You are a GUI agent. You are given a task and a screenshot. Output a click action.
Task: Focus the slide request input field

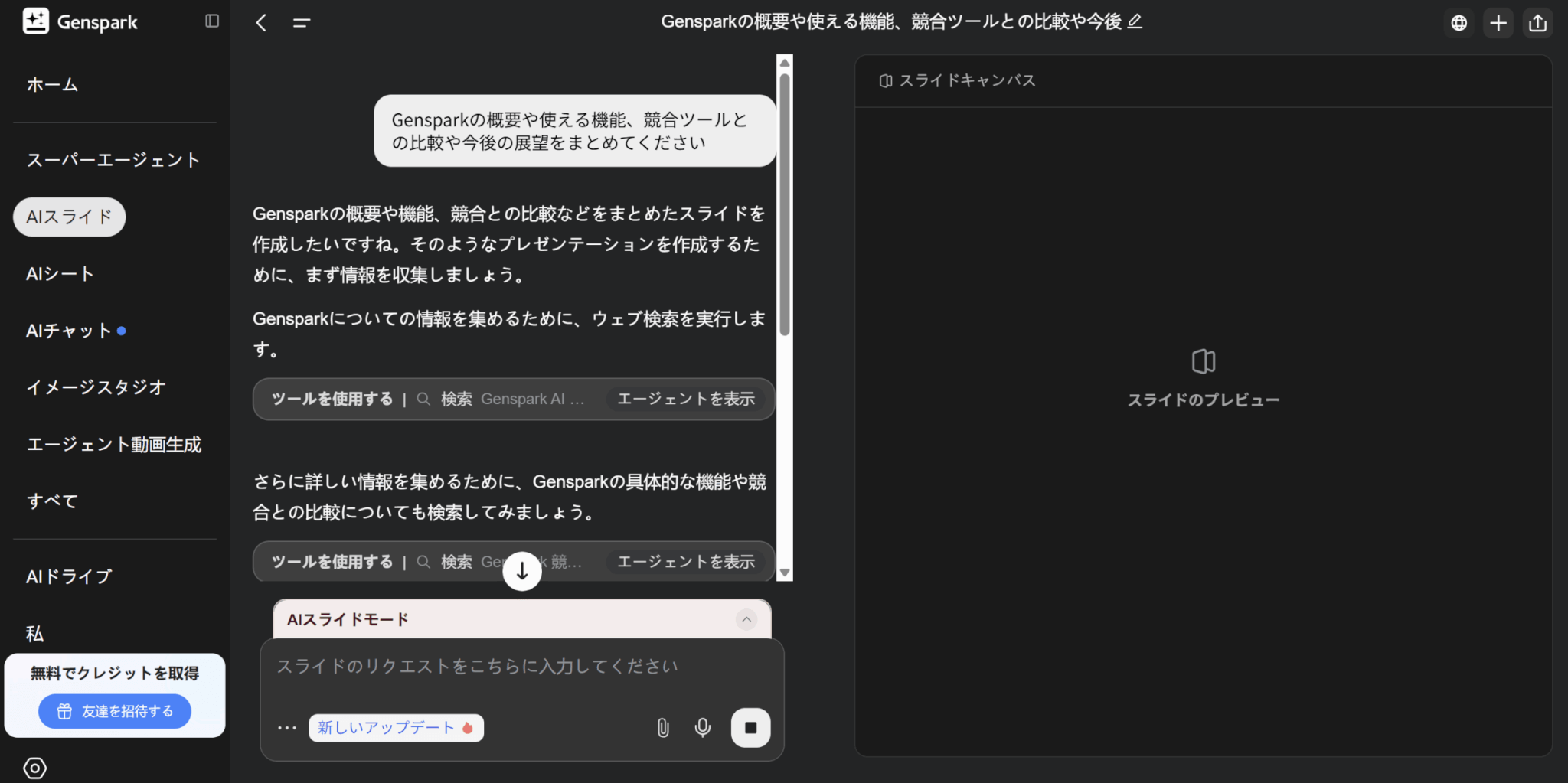(522, 667)
